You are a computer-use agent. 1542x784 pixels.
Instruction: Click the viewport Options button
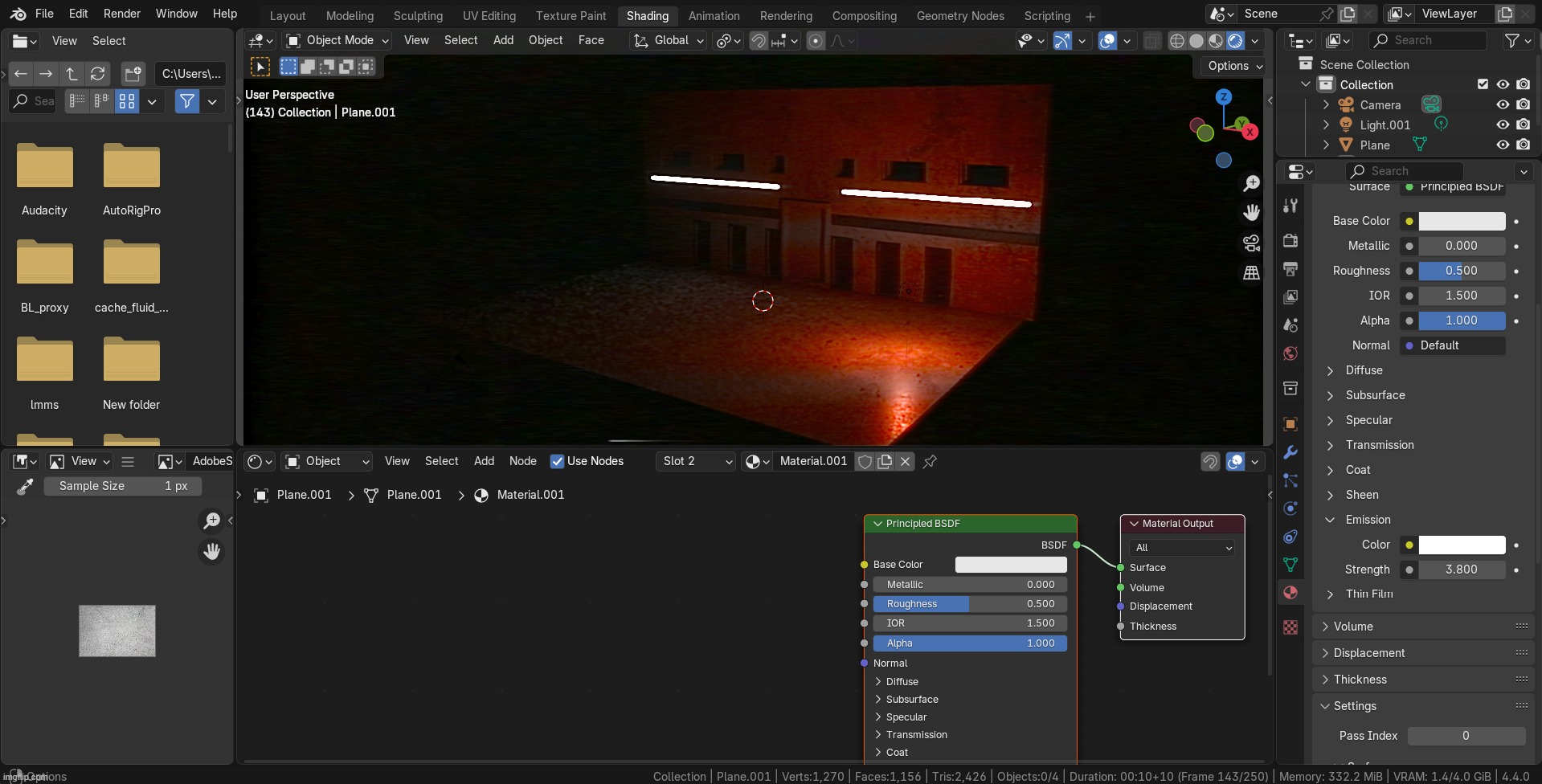pos(1234,66)
